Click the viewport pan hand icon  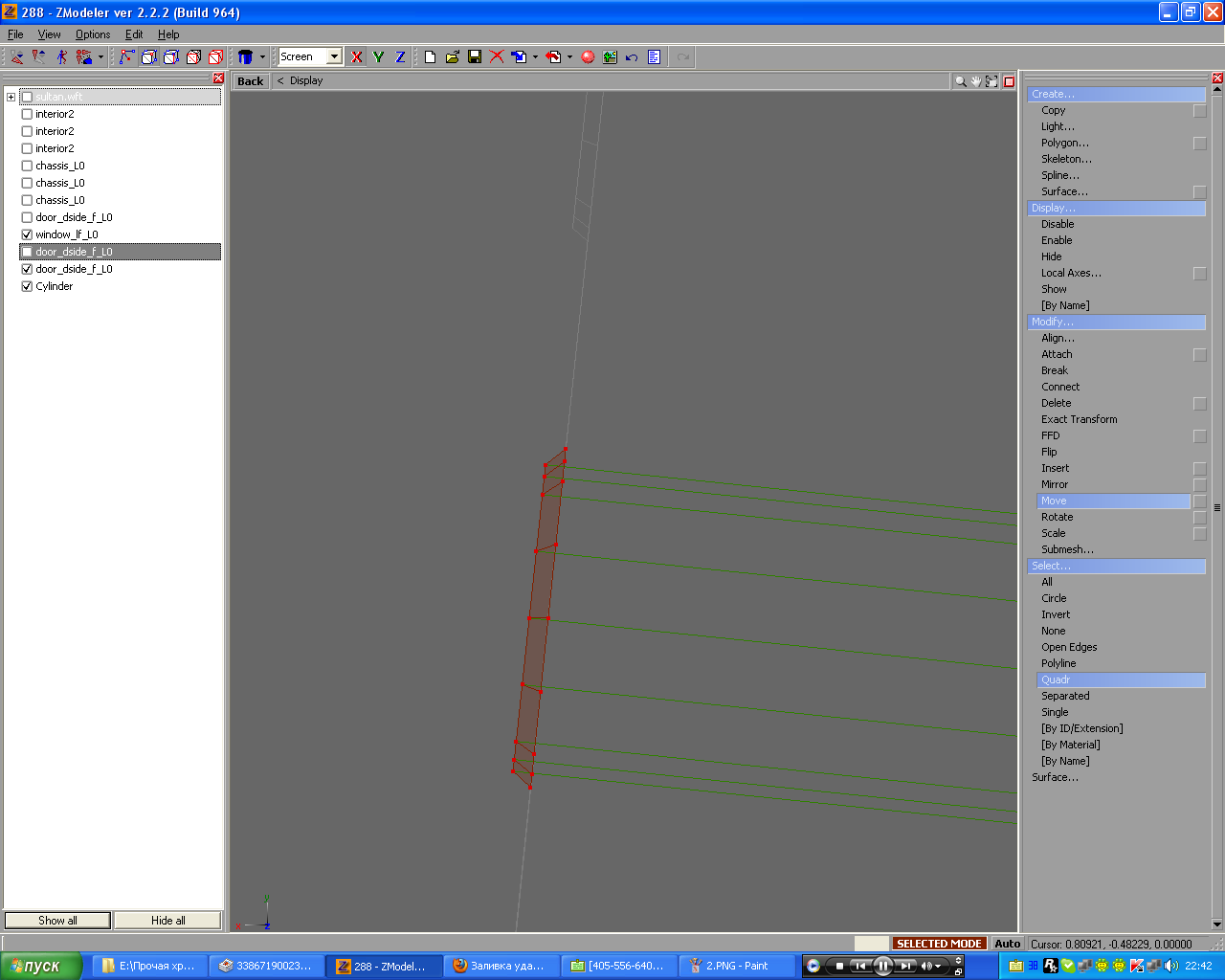coord(976,81)
